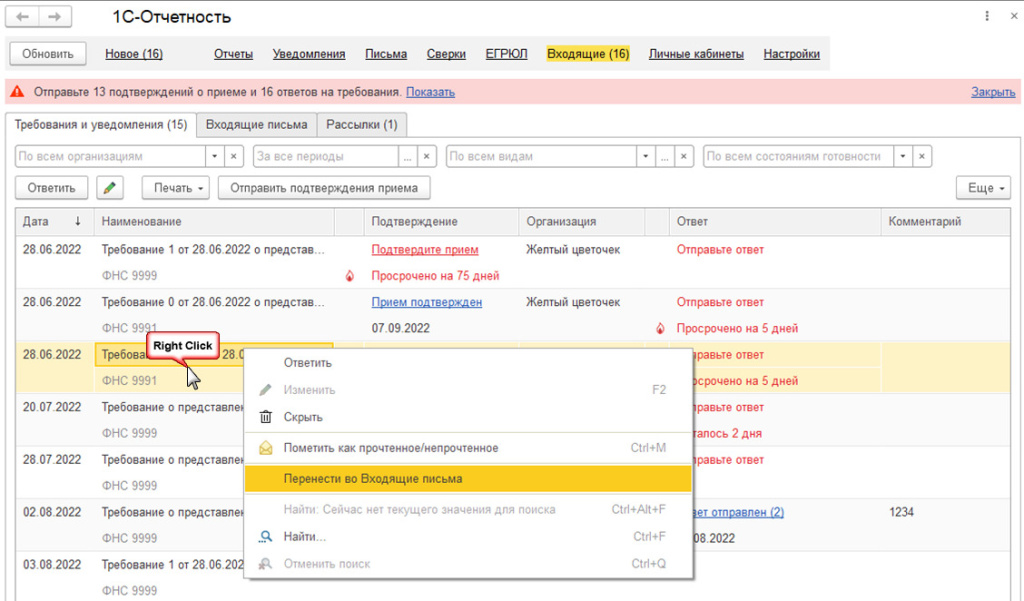This screenshot has width=1024, height=601.
Task: Go back with the left arrow button
Action: click(x=23, y=16)
